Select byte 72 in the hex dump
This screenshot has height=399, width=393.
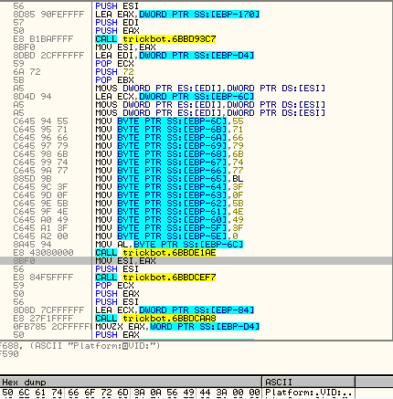[106, 393]
